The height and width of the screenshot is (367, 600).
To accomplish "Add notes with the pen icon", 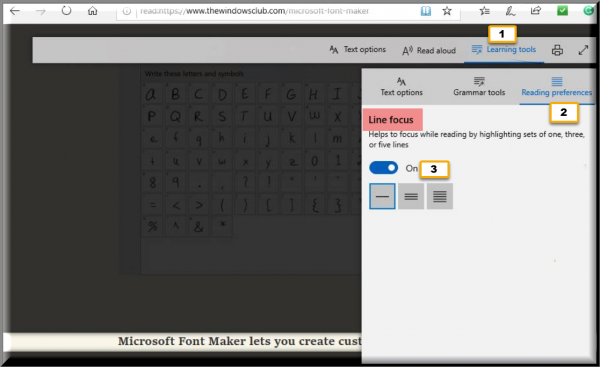I will coord(510,11).
